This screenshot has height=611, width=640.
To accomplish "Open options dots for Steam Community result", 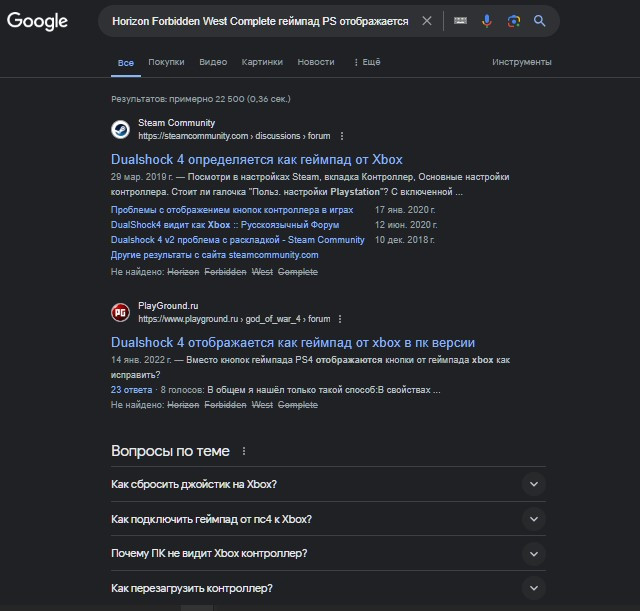I will pyautogui.click(x=342, y=136).
